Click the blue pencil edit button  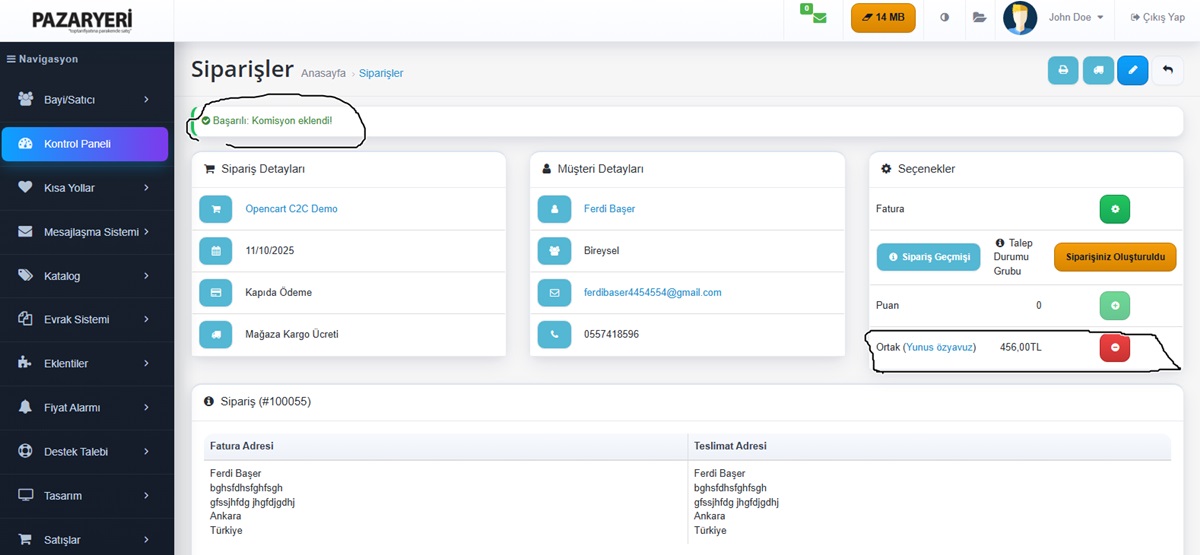point(1132,70)
